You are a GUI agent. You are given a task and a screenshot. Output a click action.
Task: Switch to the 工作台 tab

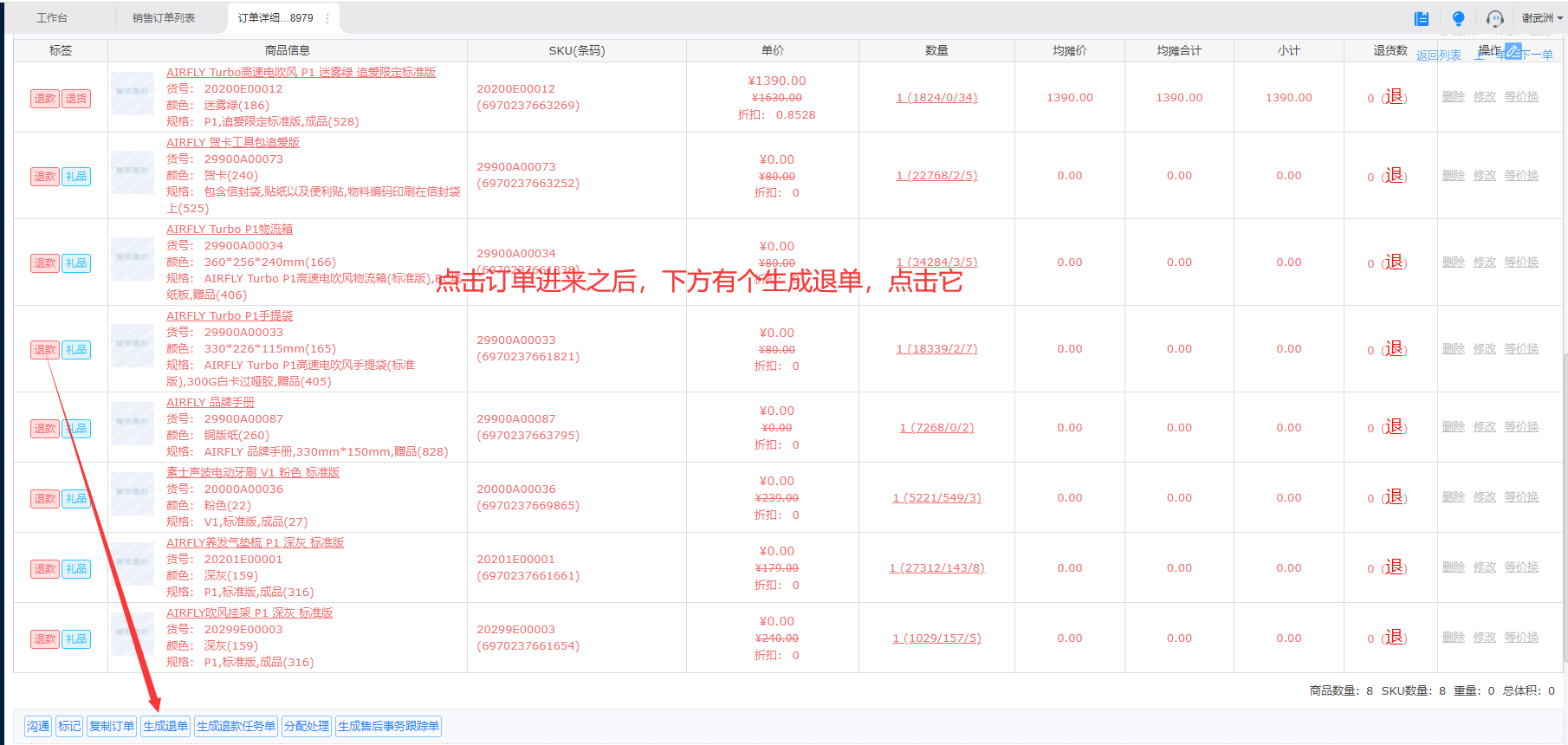point(52,18)
